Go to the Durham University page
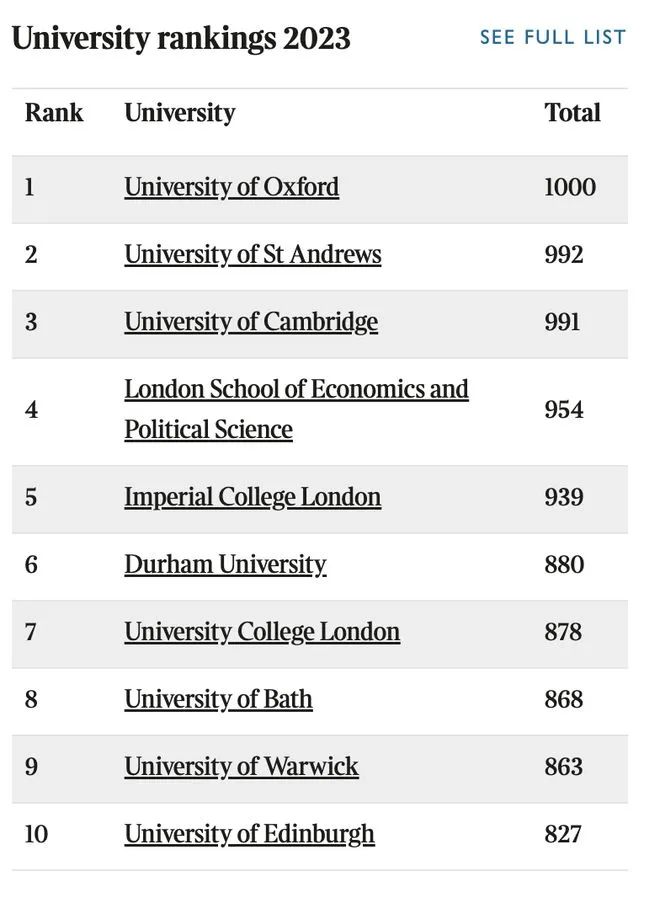The image size is (660, 898). click(225, 564)
